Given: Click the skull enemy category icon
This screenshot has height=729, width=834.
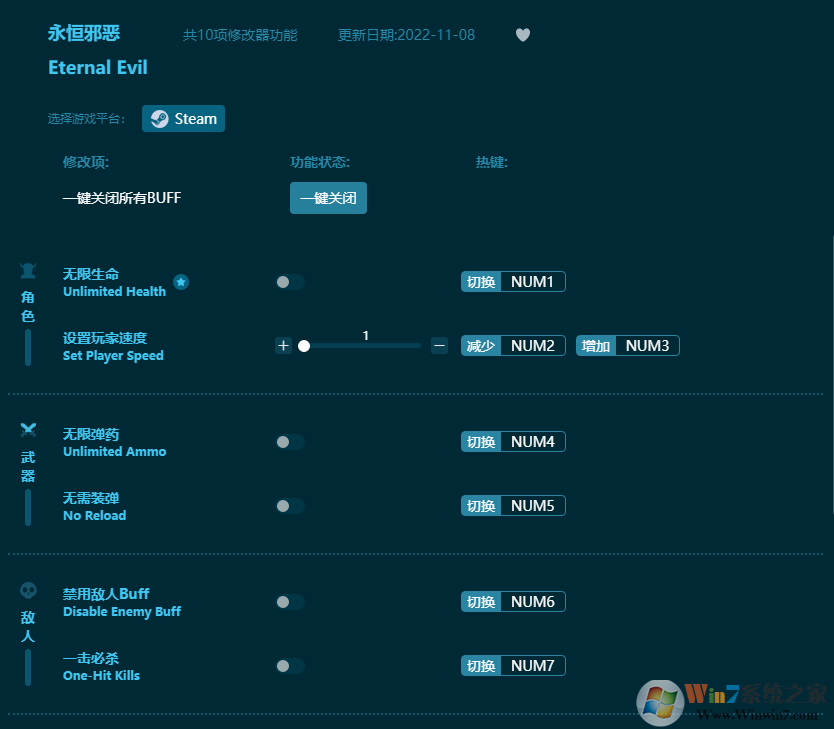Looking at the screenshot, I should tap(28, 590).
